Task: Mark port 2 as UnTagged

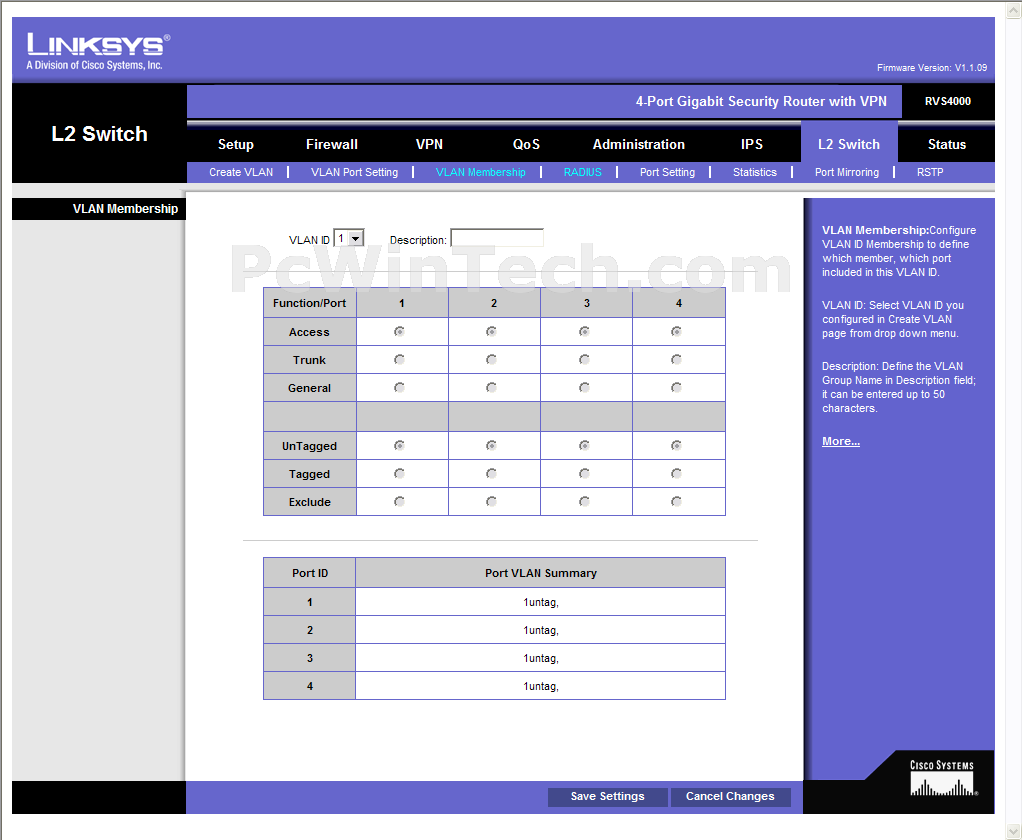Action: 491,446
